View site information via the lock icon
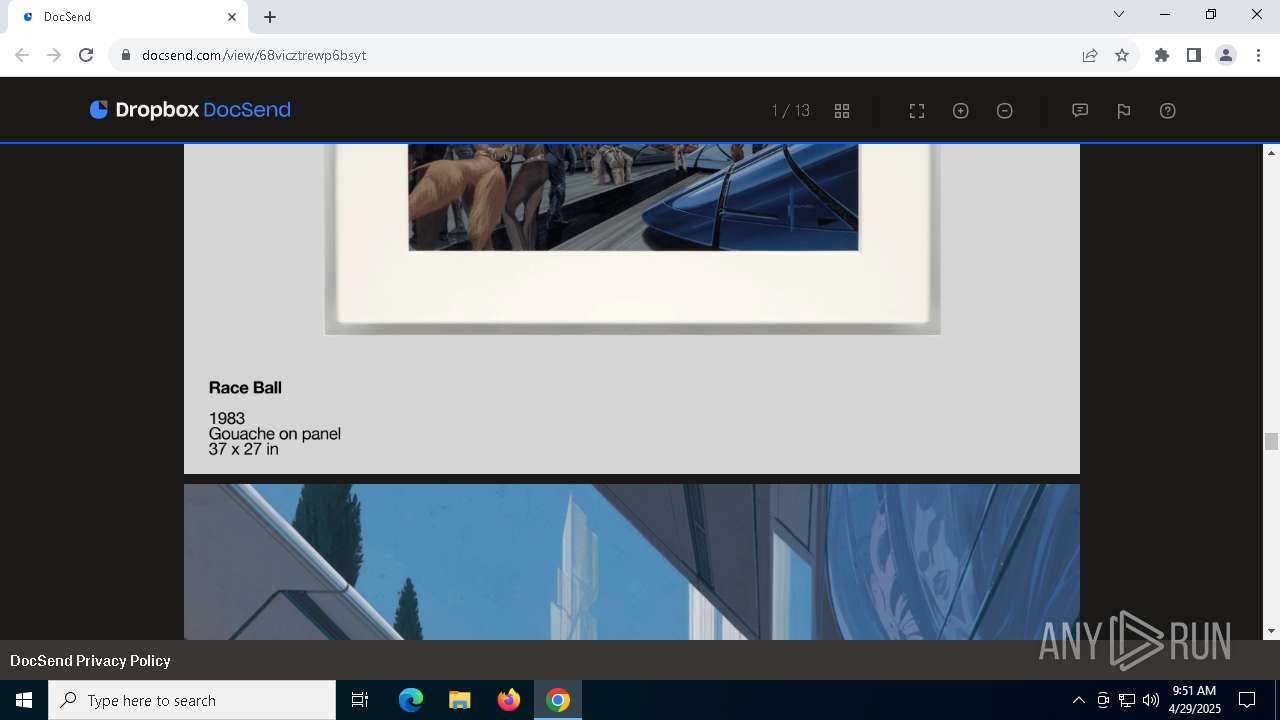The width and height of the screenshot is (1280, 720). point(126,55)
